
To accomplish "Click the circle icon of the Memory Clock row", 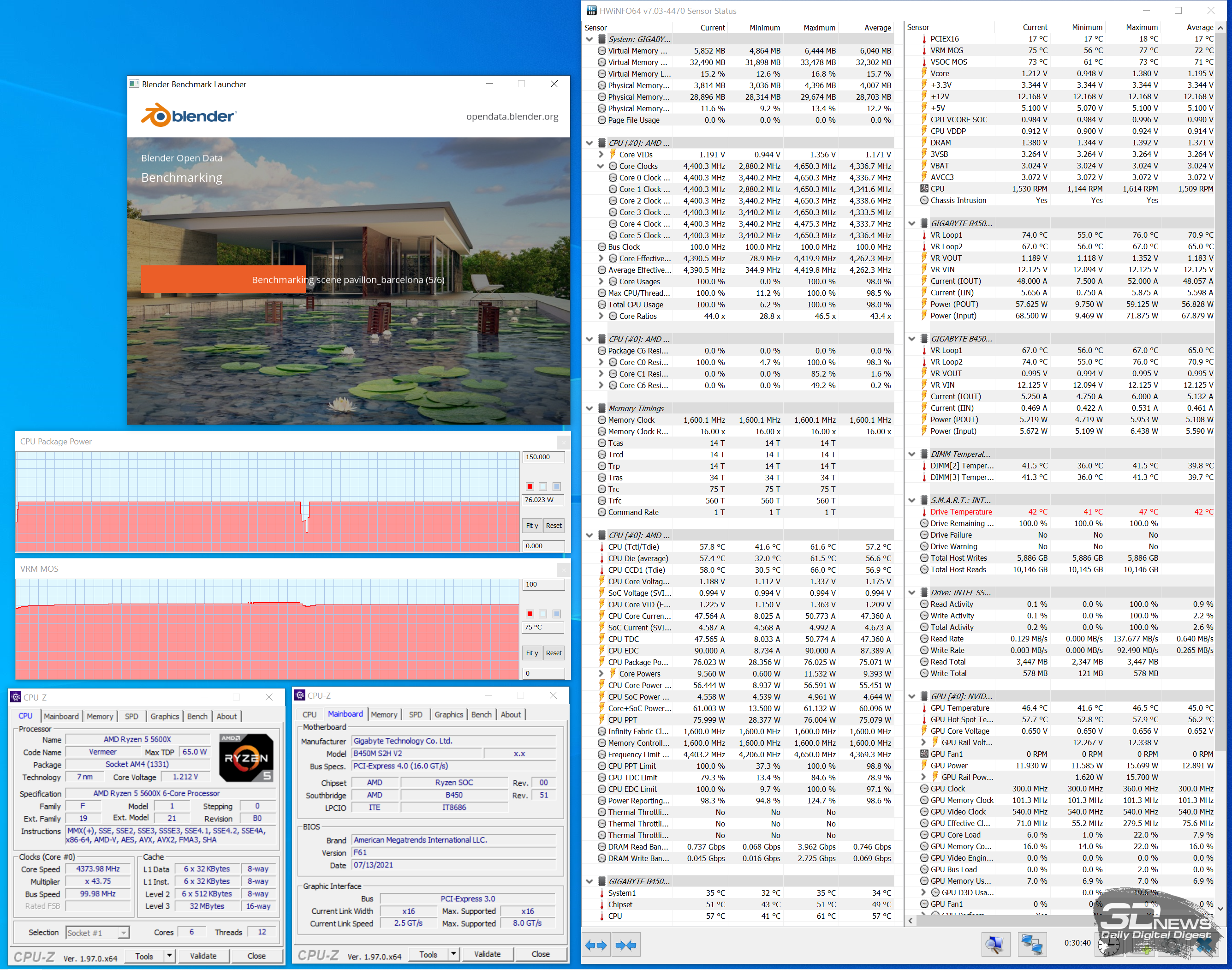I will [601, 419].
